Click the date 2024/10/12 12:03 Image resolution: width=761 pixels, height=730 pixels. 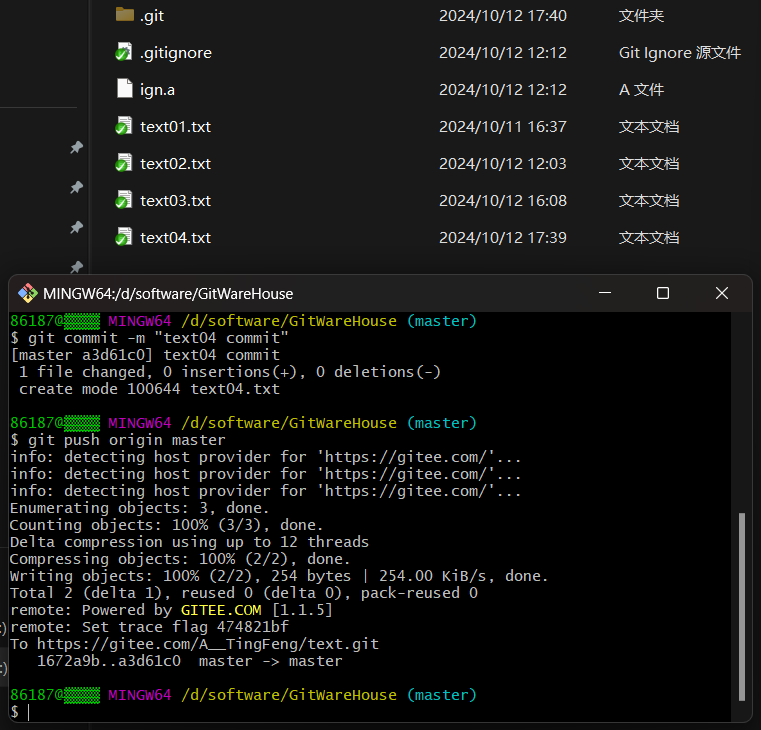(503, 164)
